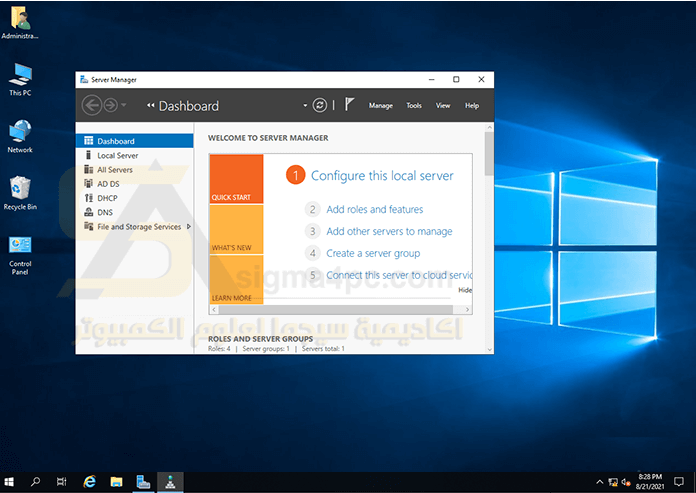Click Connect this server to cloud services
The image size is (696, 493).
point(399,275)
